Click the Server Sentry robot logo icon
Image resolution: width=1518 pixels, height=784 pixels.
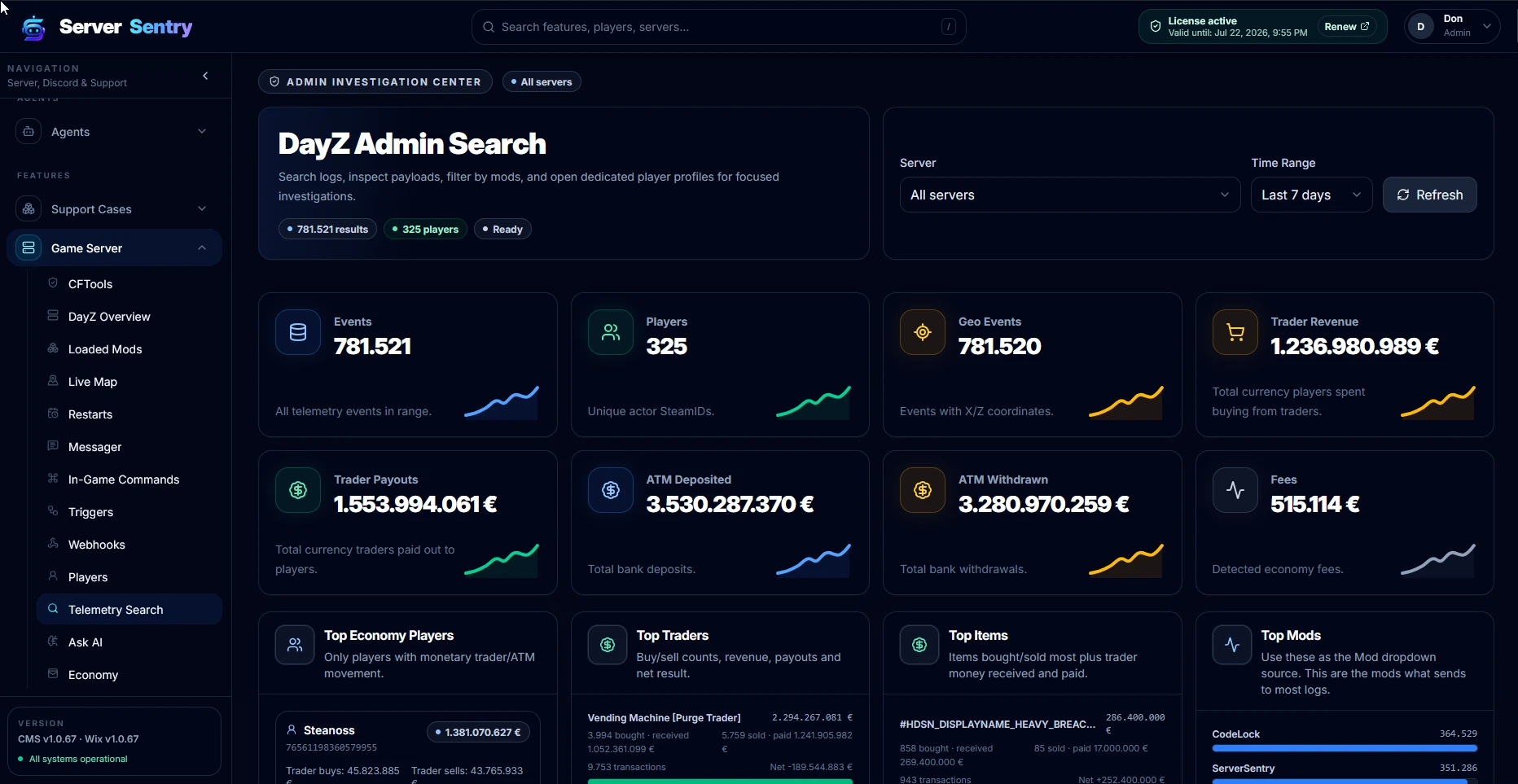(33, 27)
